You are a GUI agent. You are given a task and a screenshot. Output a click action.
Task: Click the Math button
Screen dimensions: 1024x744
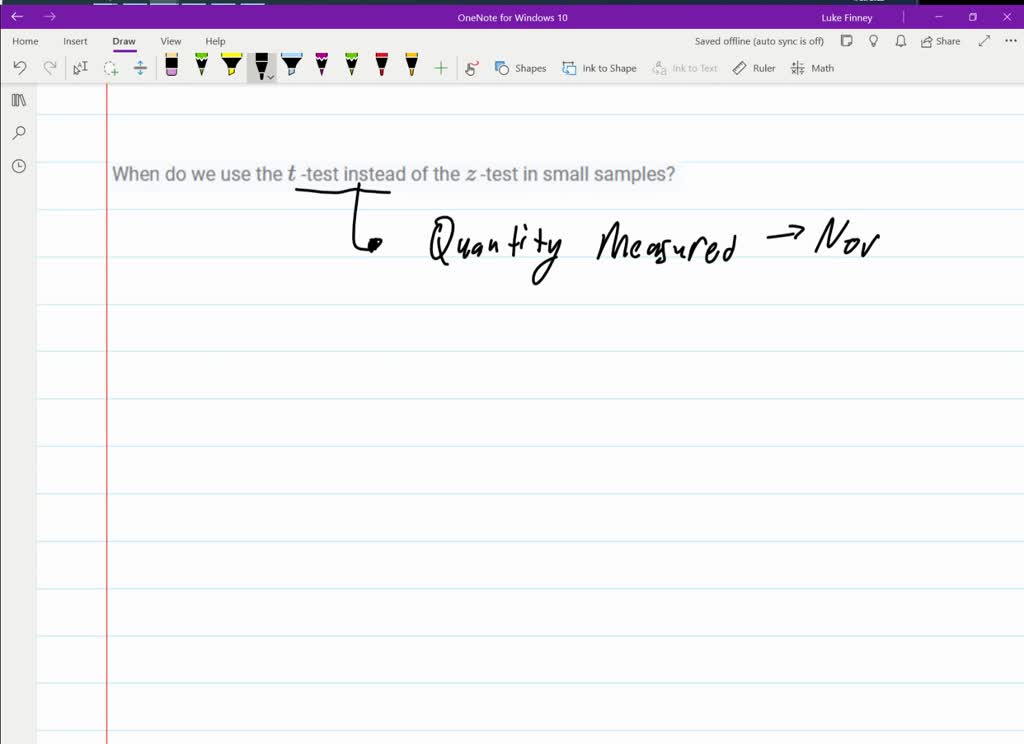pos(812,68)
